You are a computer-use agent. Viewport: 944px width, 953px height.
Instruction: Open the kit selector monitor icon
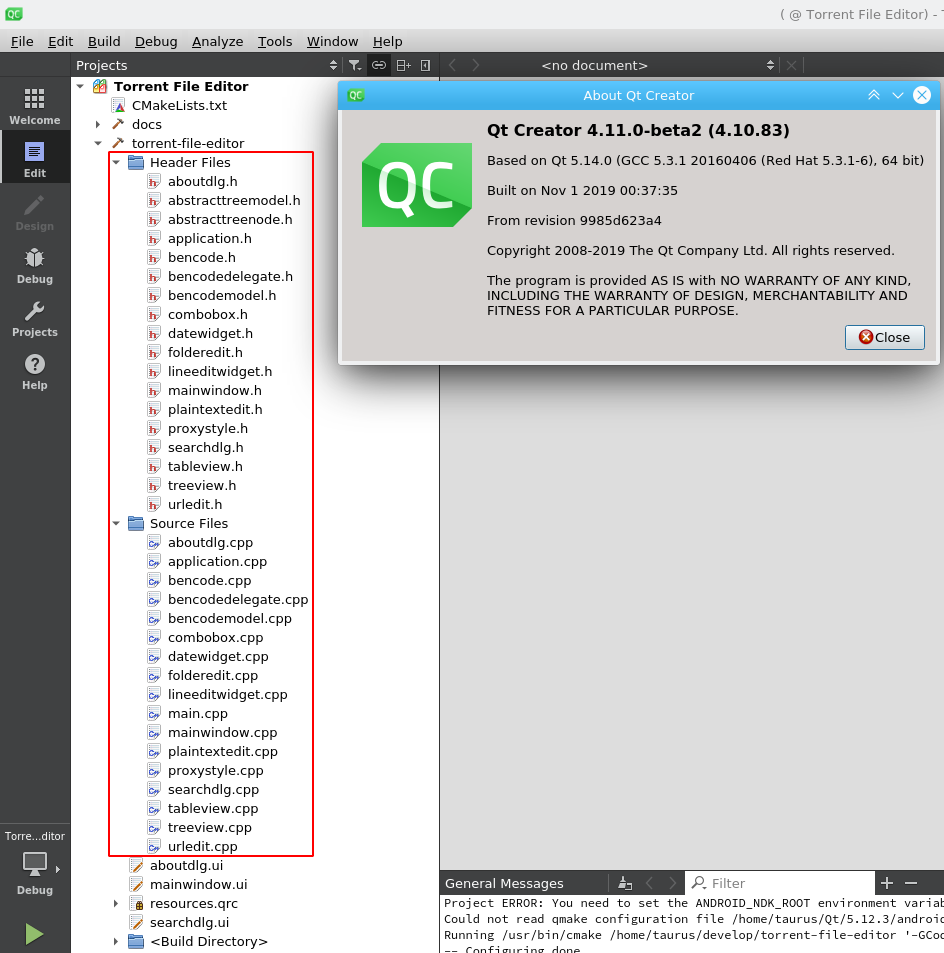35,863
